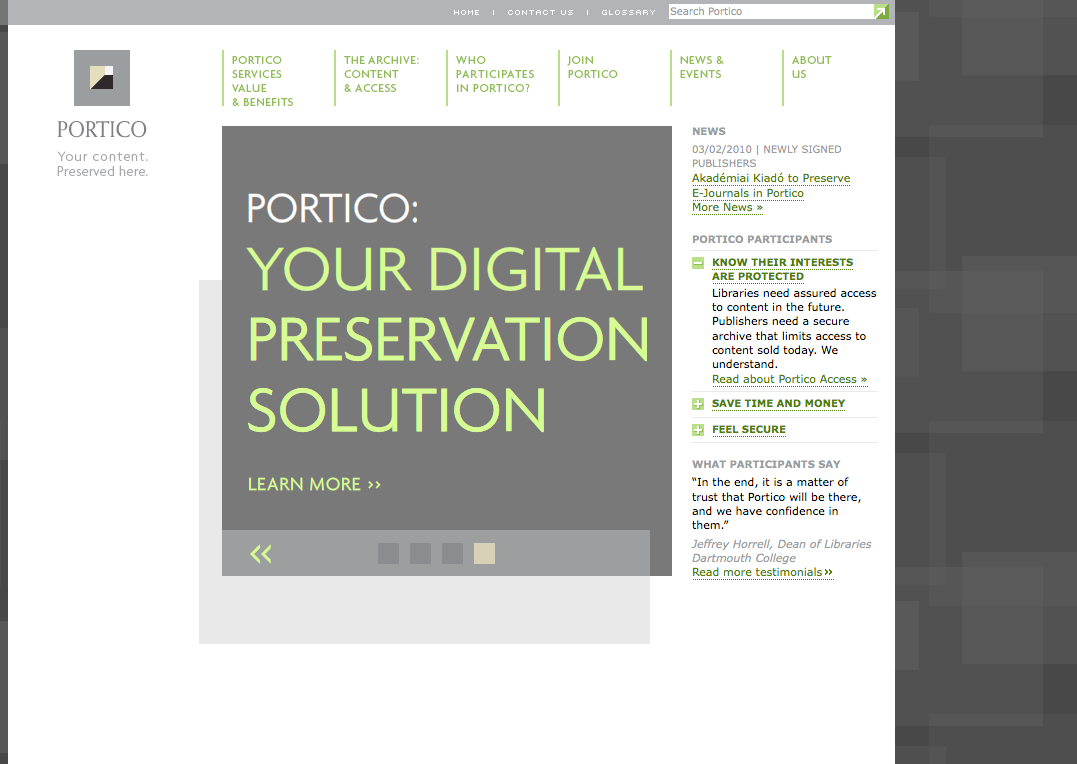1077x764 pixels.
Task: Open the More News link
Action: point(727,207)
